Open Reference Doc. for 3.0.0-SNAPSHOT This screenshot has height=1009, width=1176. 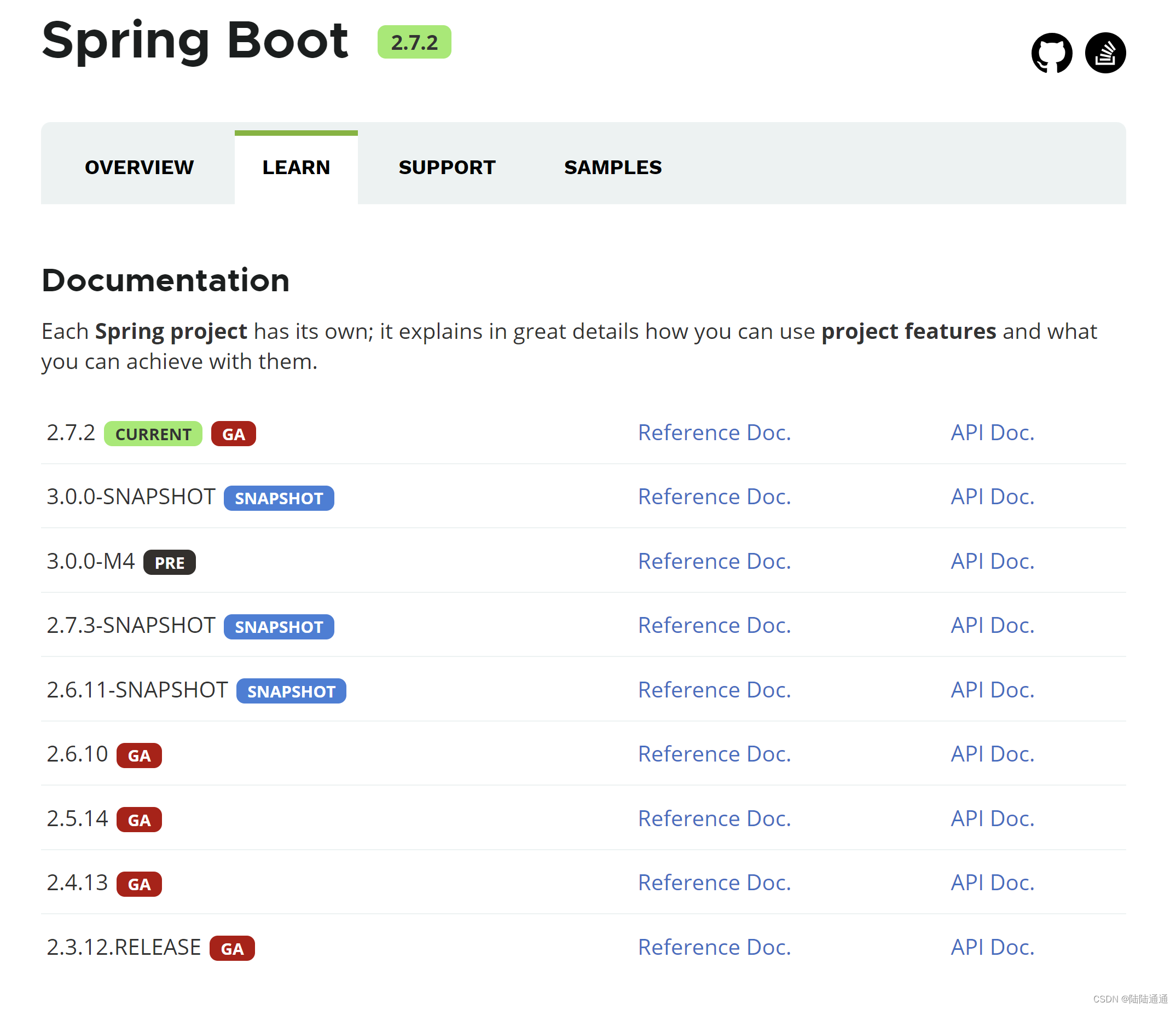(714, 497)
